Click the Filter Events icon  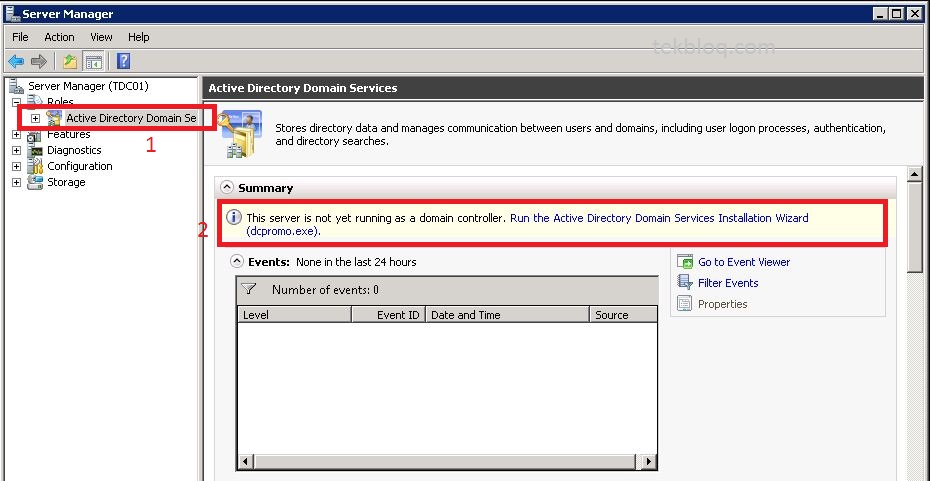[x=685, y=282]
